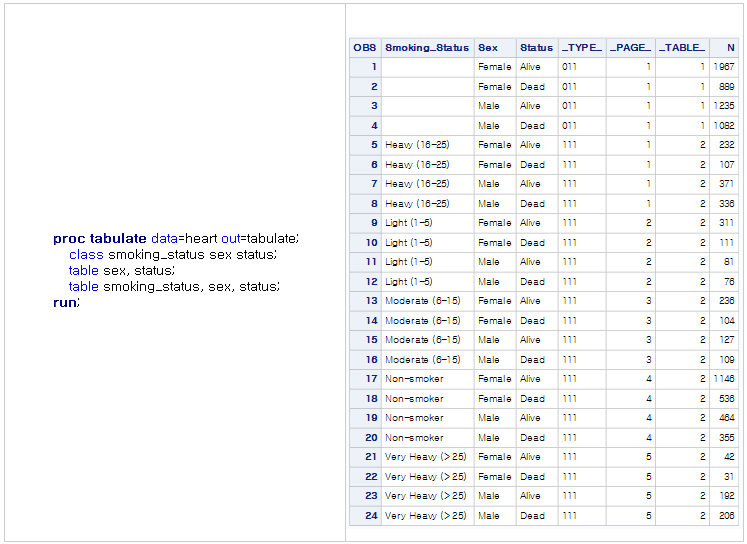Click 'Moderate (6-15)' in OBS row 13
The width and height of the screenshot is (747, 544).
[x=423, y=301]
